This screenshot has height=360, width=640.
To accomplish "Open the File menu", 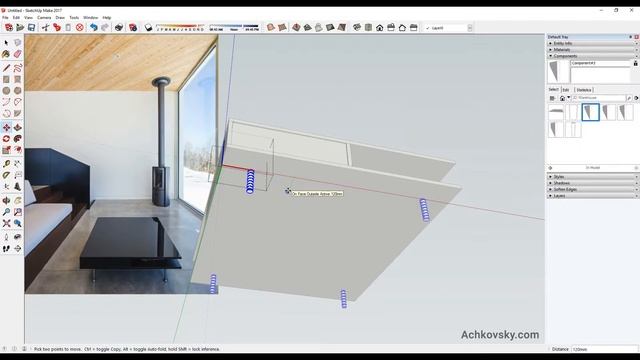I will coord(5,18).
